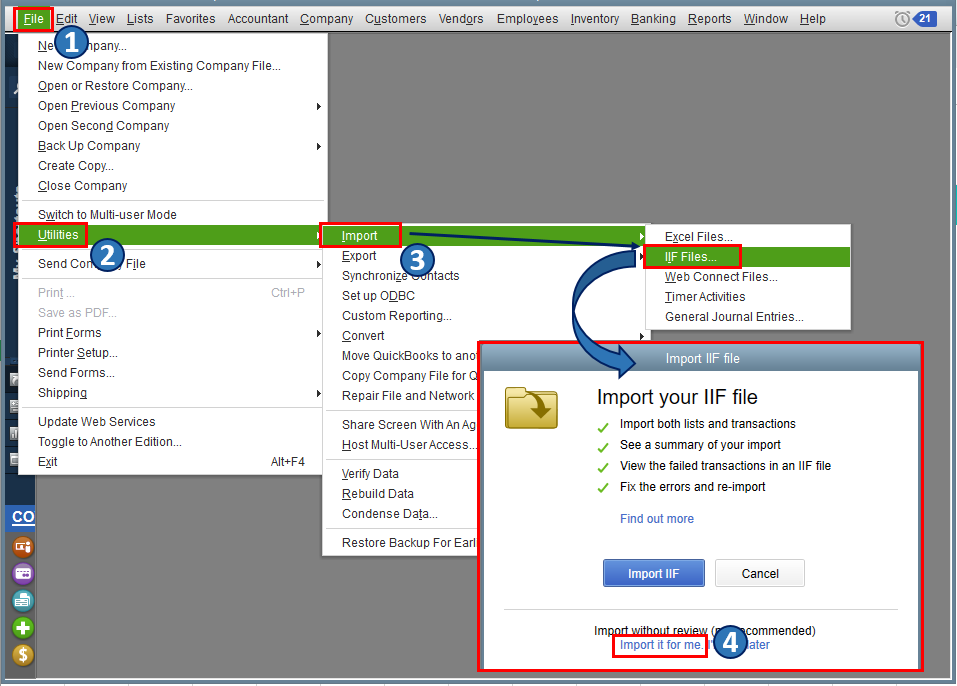Screen dimensions: 957x686
Task: Expand the Print Forms submenu arrow
Action: [319, 333]
